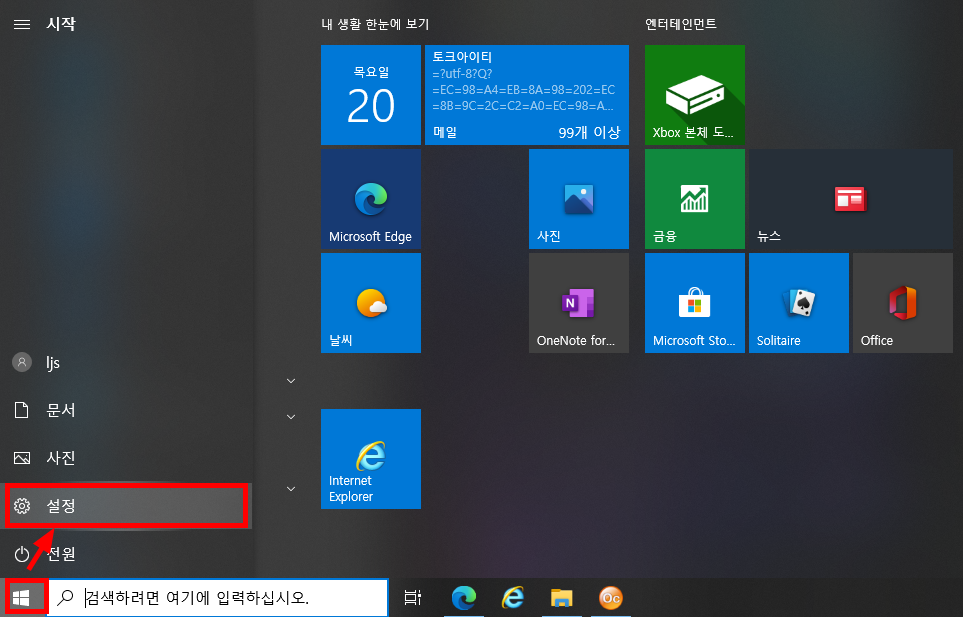Open the 사진 pictures folder in sidebar

[x=126, y=457]
